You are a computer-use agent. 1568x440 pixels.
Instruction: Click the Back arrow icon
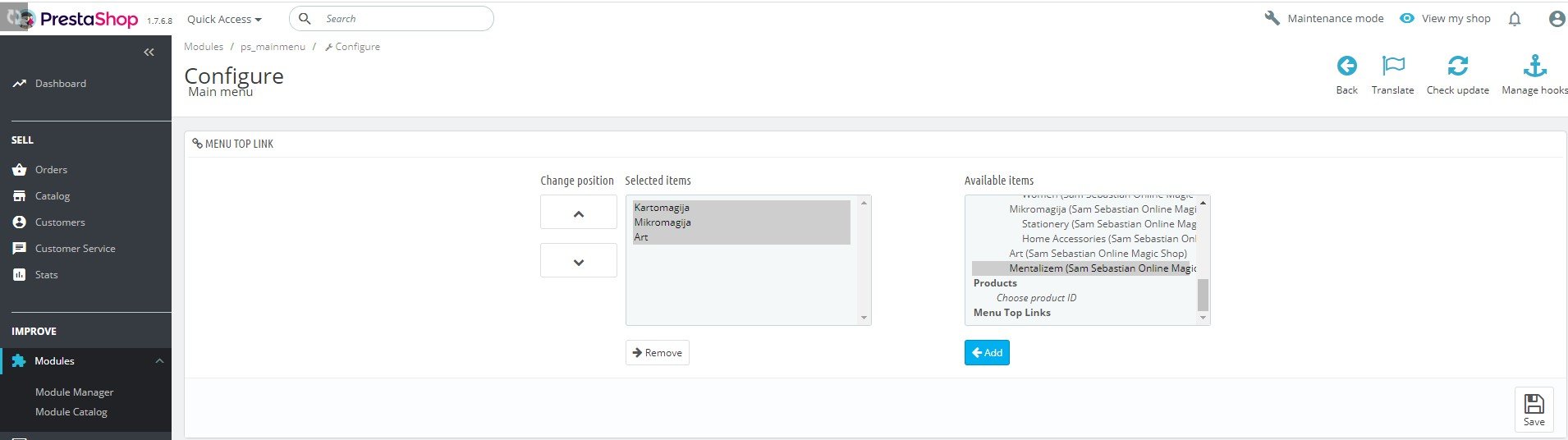click(x=1346, y=66)
